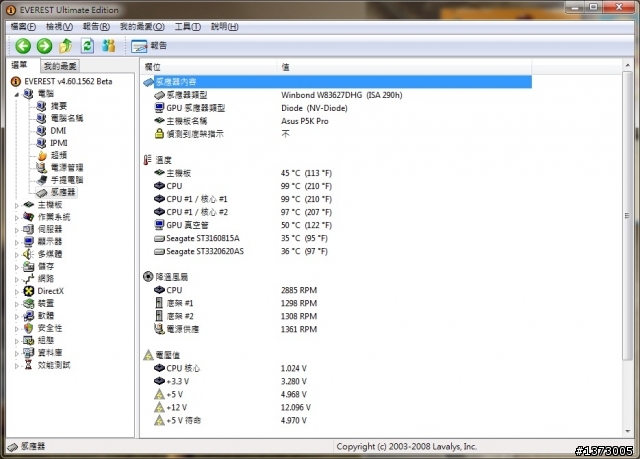640x459 pixels.
Task: Click the vertical scrollbar thumb
Action: (627, 215)
